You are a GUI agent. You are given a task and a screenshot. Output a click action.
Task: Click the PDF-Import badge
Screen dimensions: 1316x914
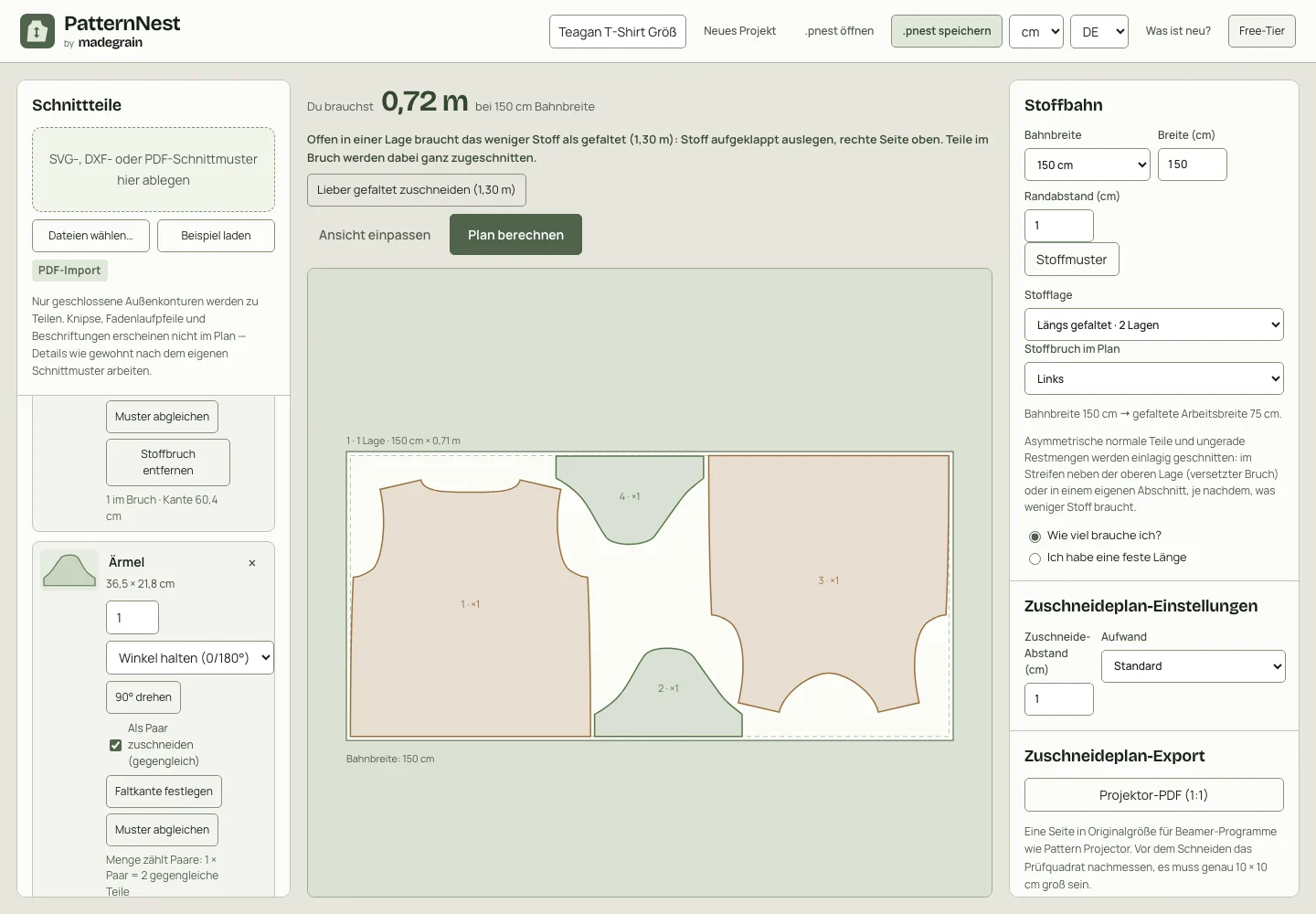click(69, 271)
